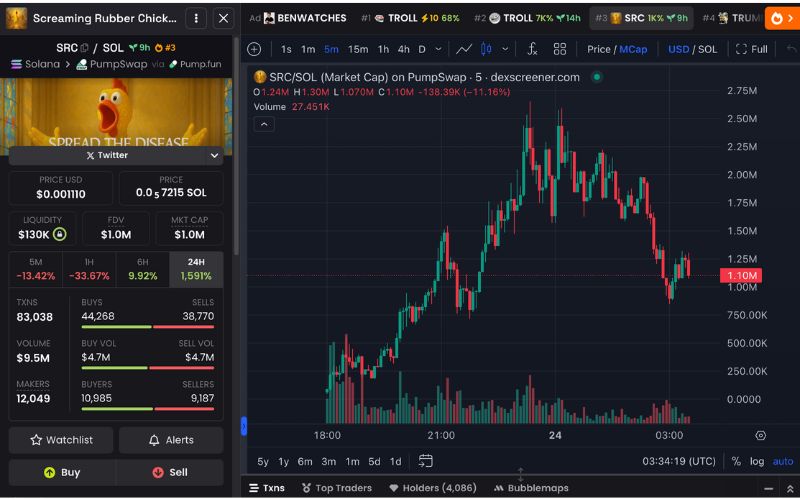Viewport: 800px width, 500px height.
Task: Switch chart to MCap view
Action: tap(633, 49)
